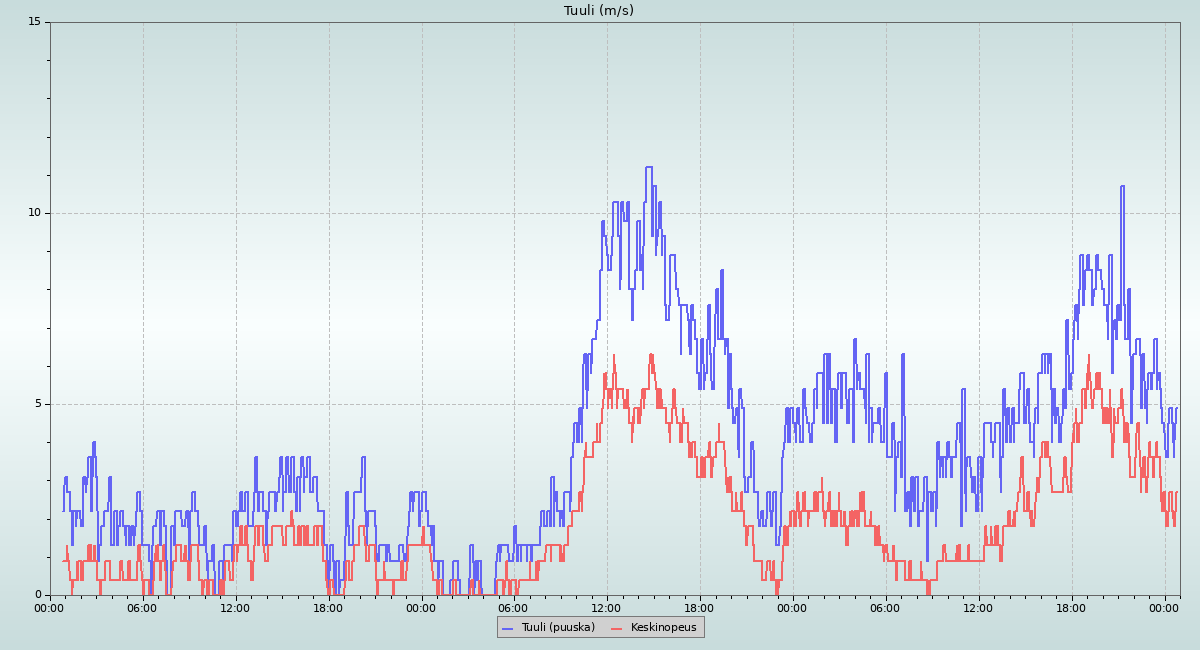Click the rightmost 06:00 x-axis label
The width and height of the screenshot is (1200, 650).
(886, 607)
